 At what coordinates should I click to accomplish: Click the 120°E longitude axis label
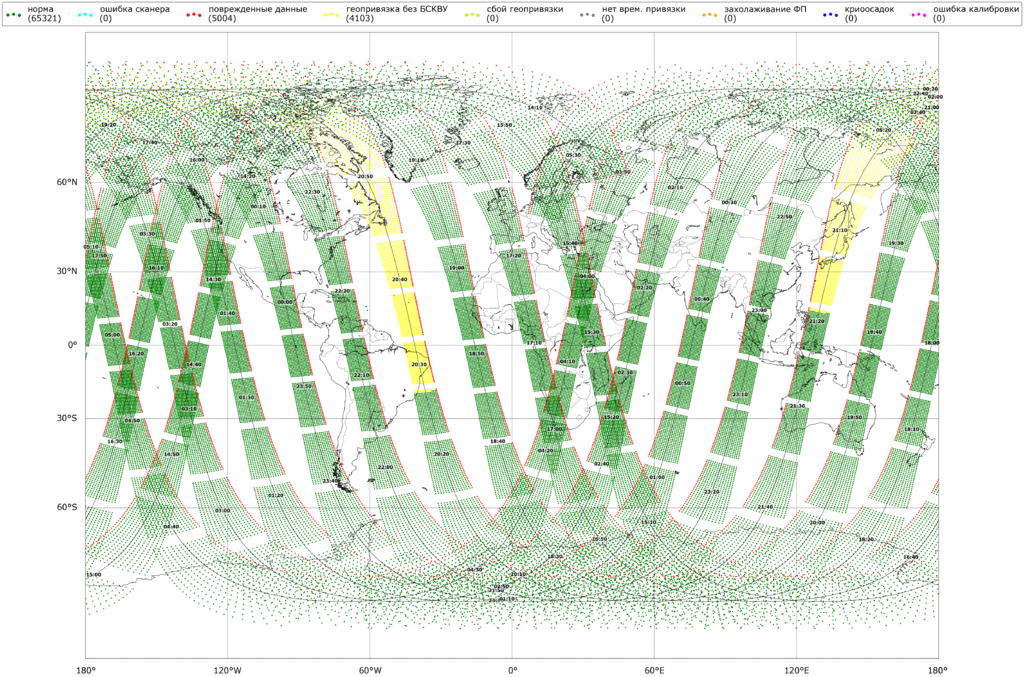tap(797, 668)
